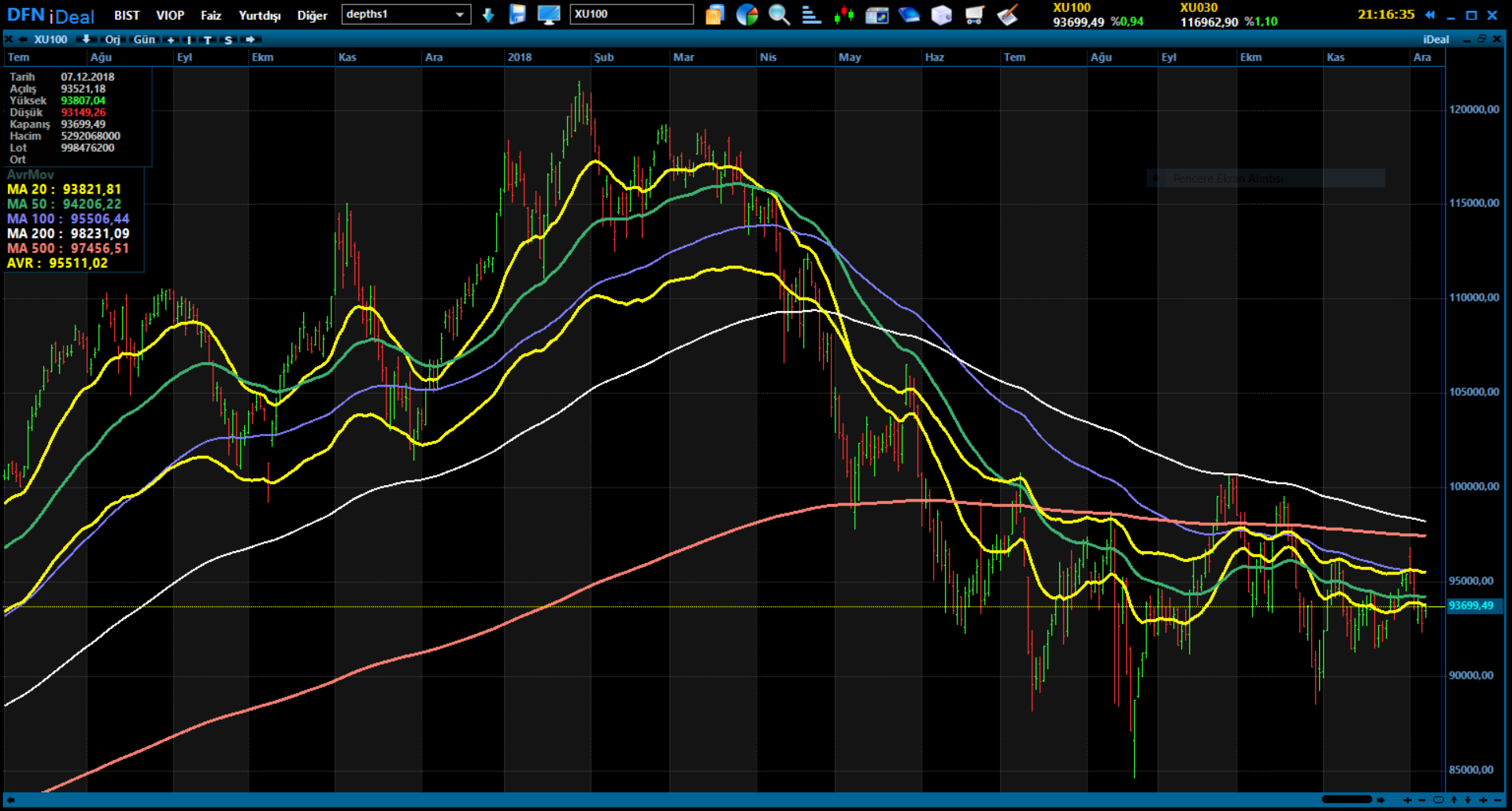Select the Gün period button

pyautogui.click(x=144, y=39)
